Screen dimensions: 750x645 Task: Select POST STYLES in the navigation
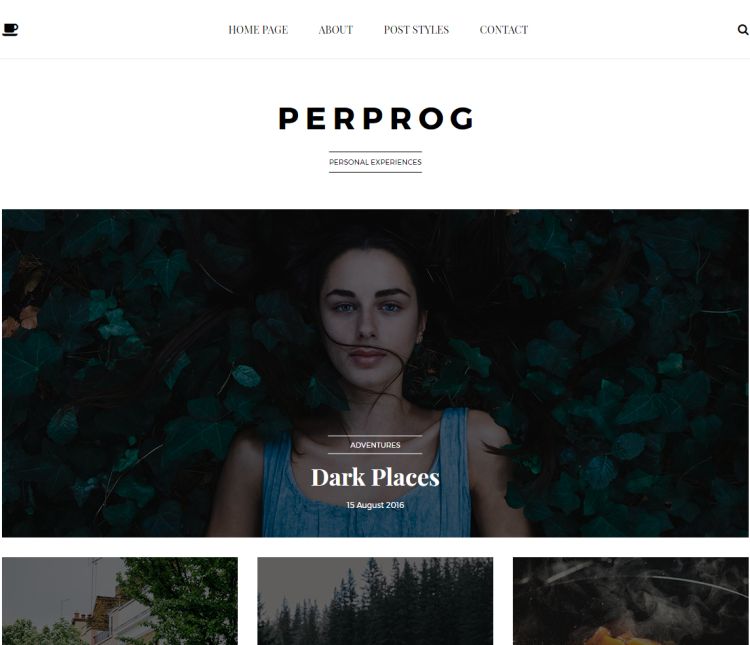(x=416, y=30)
